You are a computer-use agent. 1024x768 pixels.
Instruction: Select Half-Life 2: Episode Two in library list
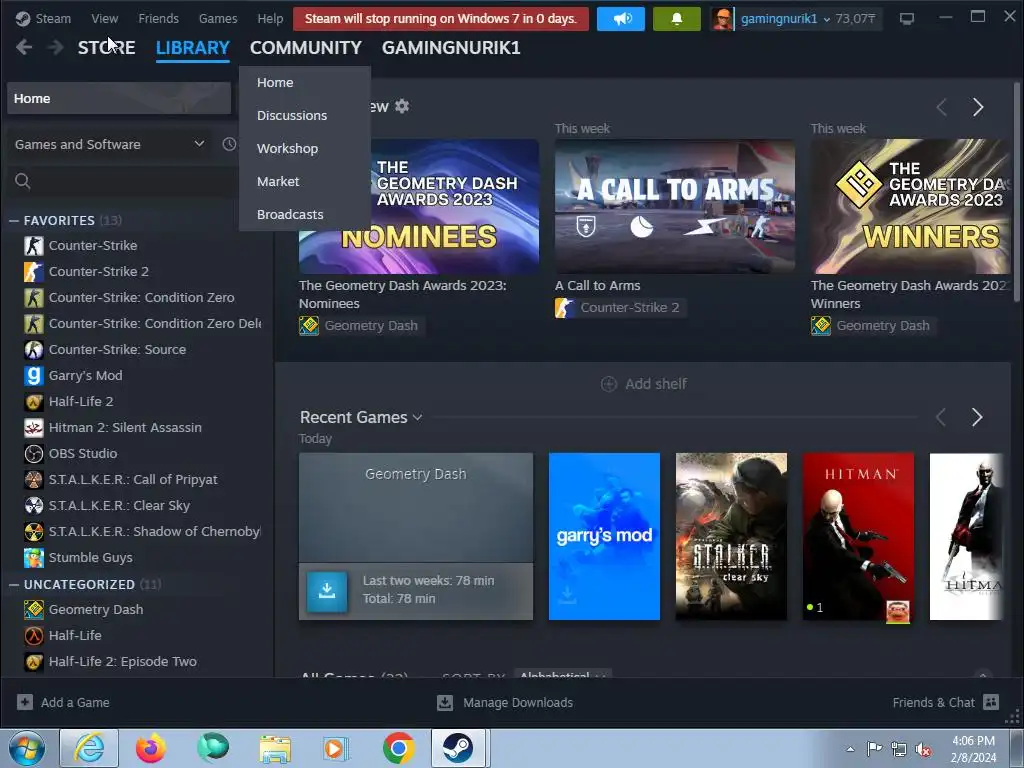123,662
